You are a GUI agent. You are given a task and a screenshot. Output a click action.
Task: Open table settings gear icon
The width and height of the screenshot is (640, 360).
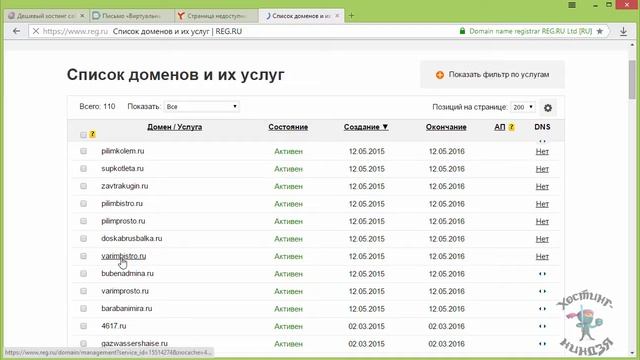tap(548, 108)
